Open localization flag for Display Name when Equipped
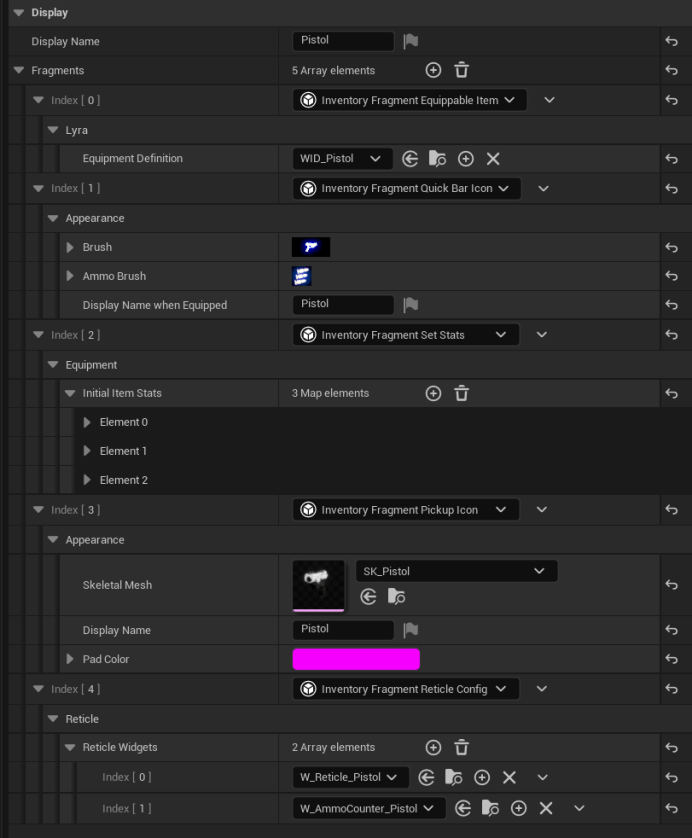This screenshot has height=838, width=692. coord(410,305)
